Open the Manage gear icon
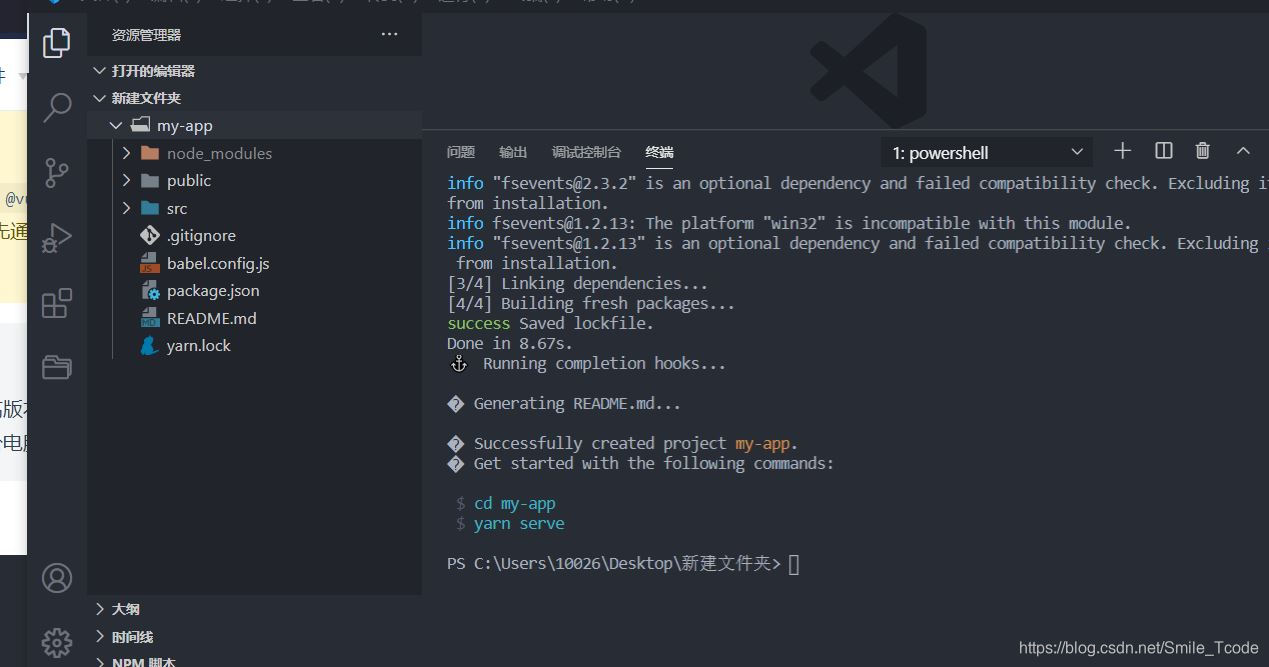Image resolution: width=1269 pixels, height=667 pixels. click(x=57, y=642)
